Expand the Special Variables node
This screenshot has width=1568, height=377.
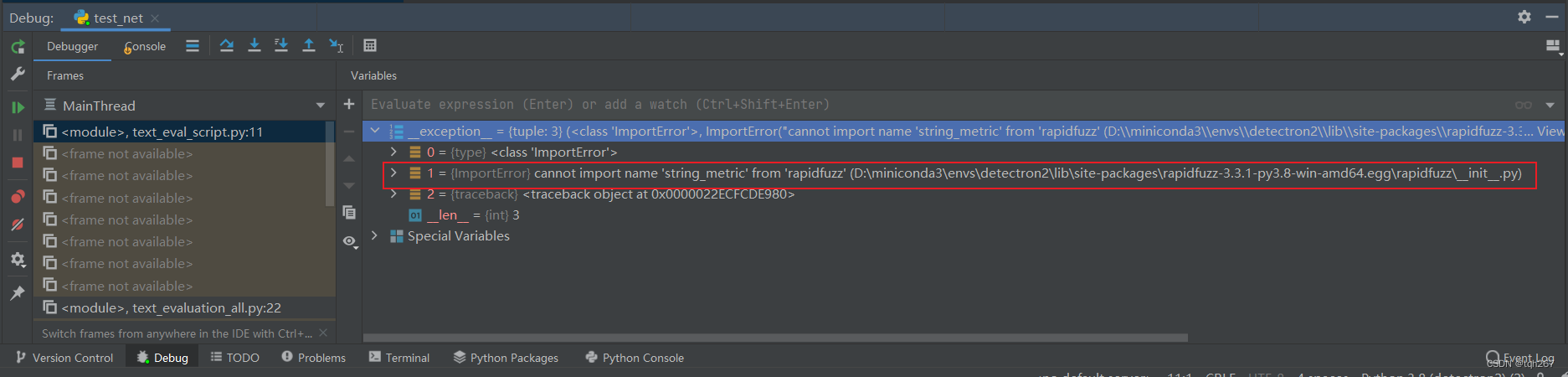click(x=374, y=235)
